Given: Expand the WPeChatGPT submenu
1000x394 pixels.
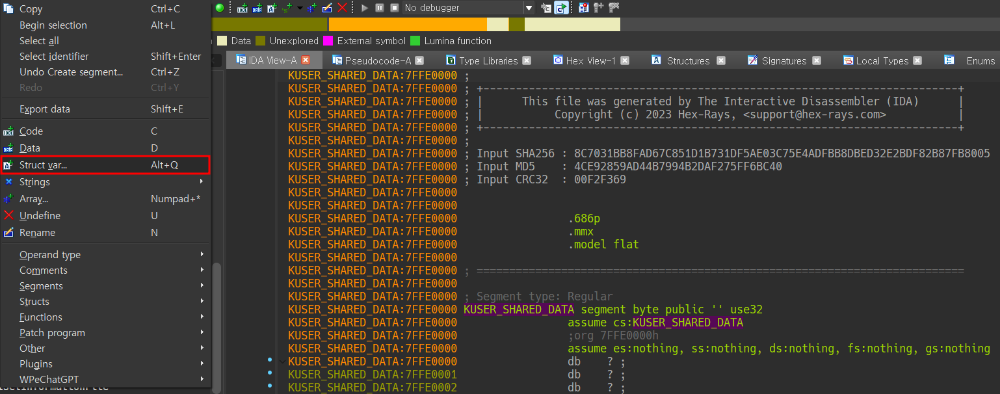Looking at the screenshot, I should tap(105, 379).
